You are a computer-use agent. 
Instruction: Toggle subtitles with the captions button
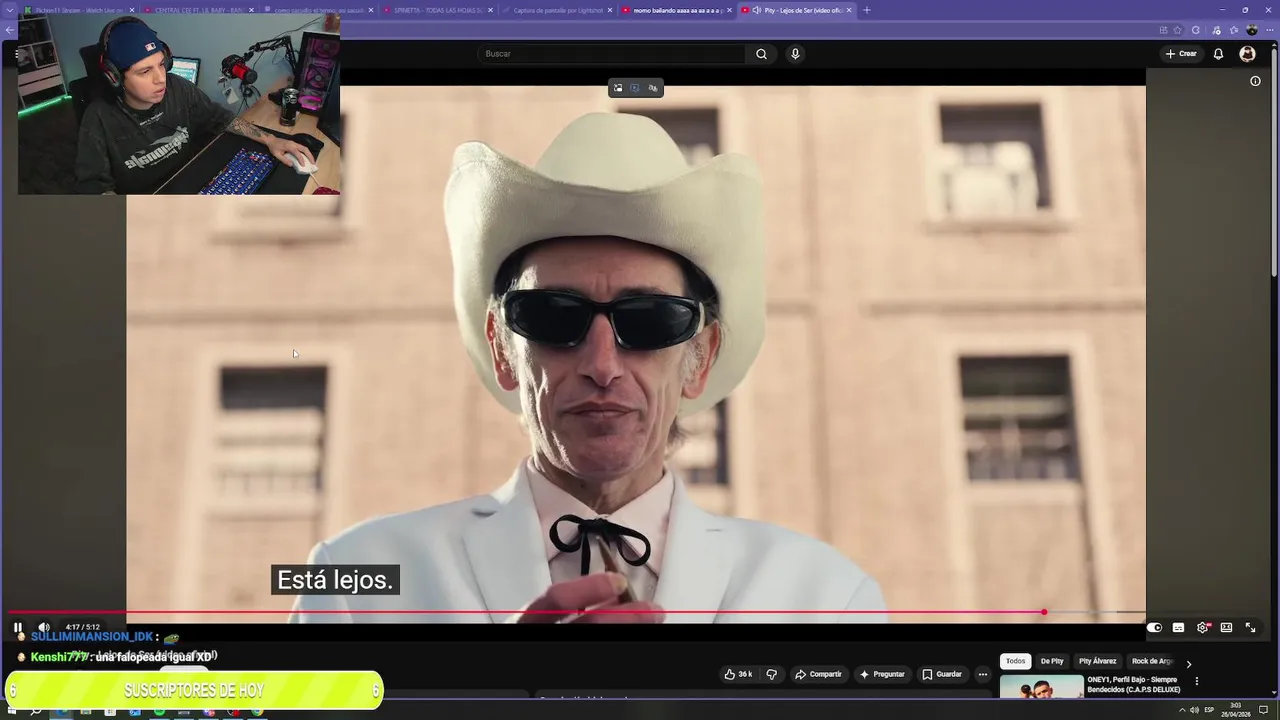click(1178, 628)
